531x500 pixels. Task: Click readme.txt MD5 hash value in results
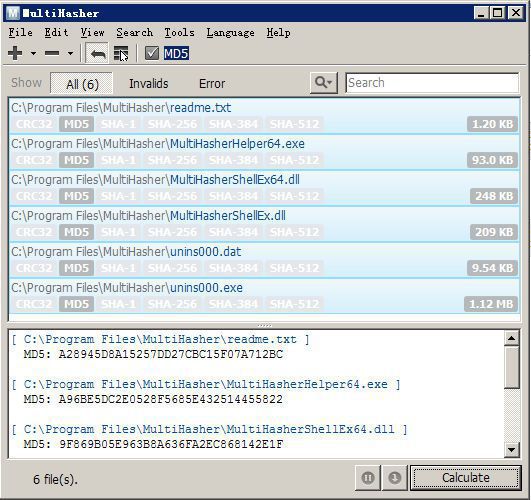(171, 354)
